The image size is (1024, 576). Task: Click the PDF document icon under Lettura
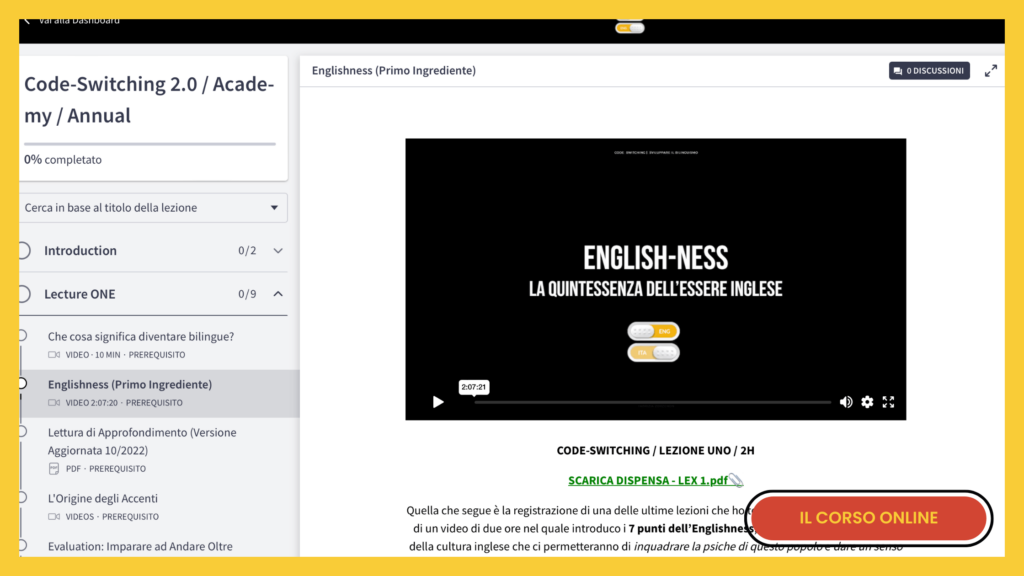(54, 469)
